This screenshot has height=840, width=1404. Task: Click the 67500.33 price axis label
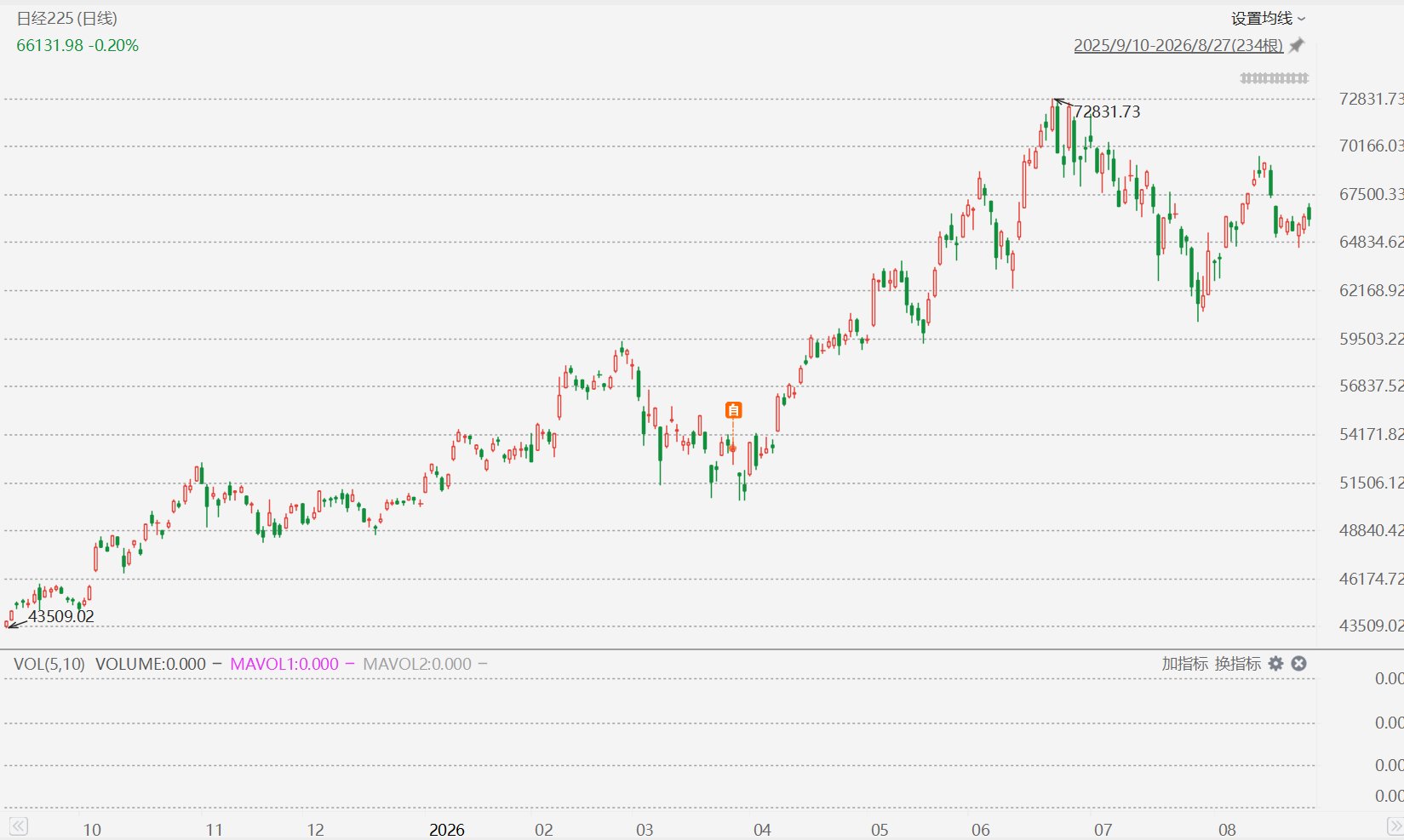1371,194
